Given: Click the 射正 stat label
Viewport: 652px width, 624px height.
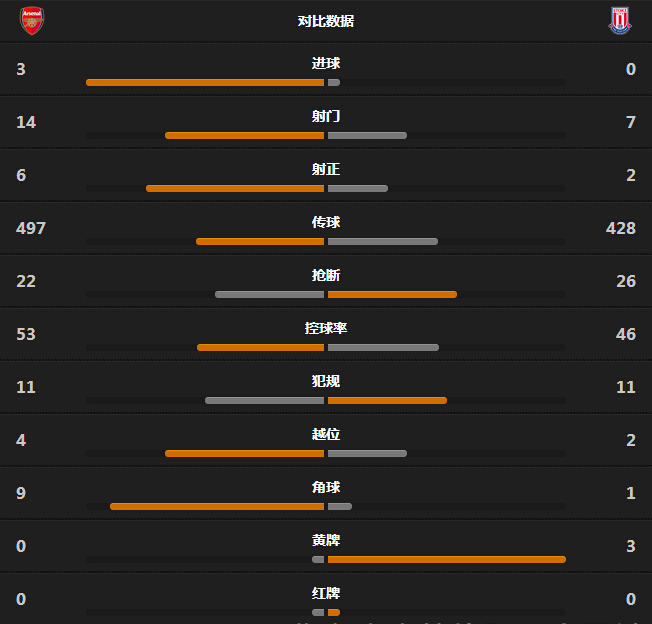Looking at the screenshot, I should (326, 169).
